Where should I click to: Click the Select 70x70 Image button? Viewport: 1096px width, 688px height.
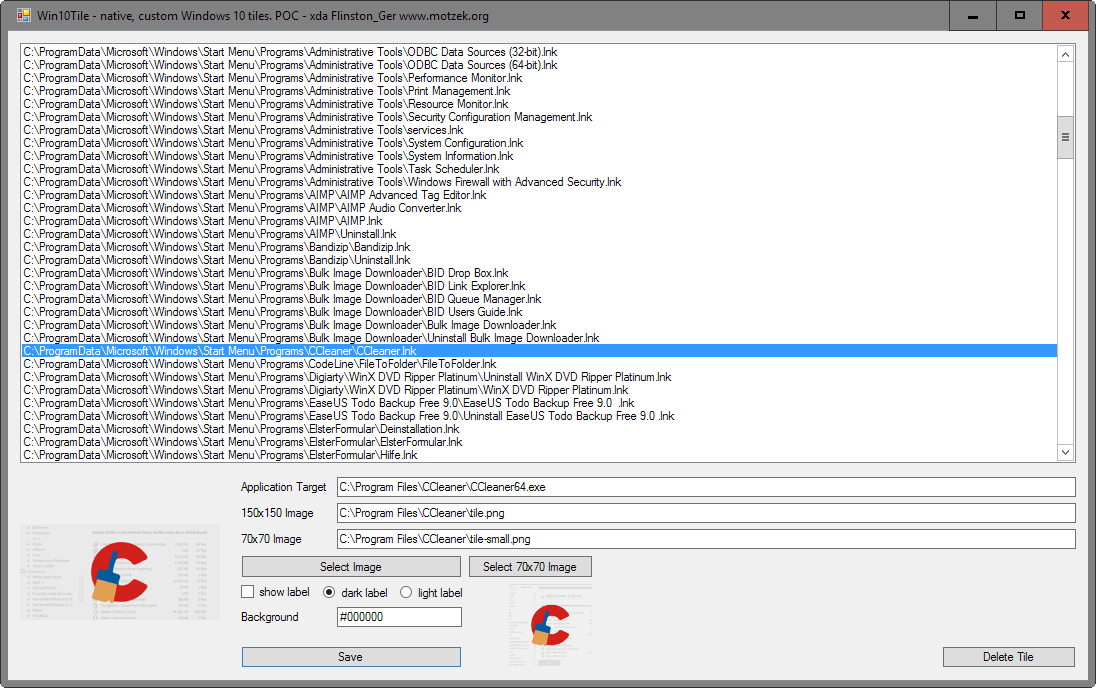pos(530,566)
